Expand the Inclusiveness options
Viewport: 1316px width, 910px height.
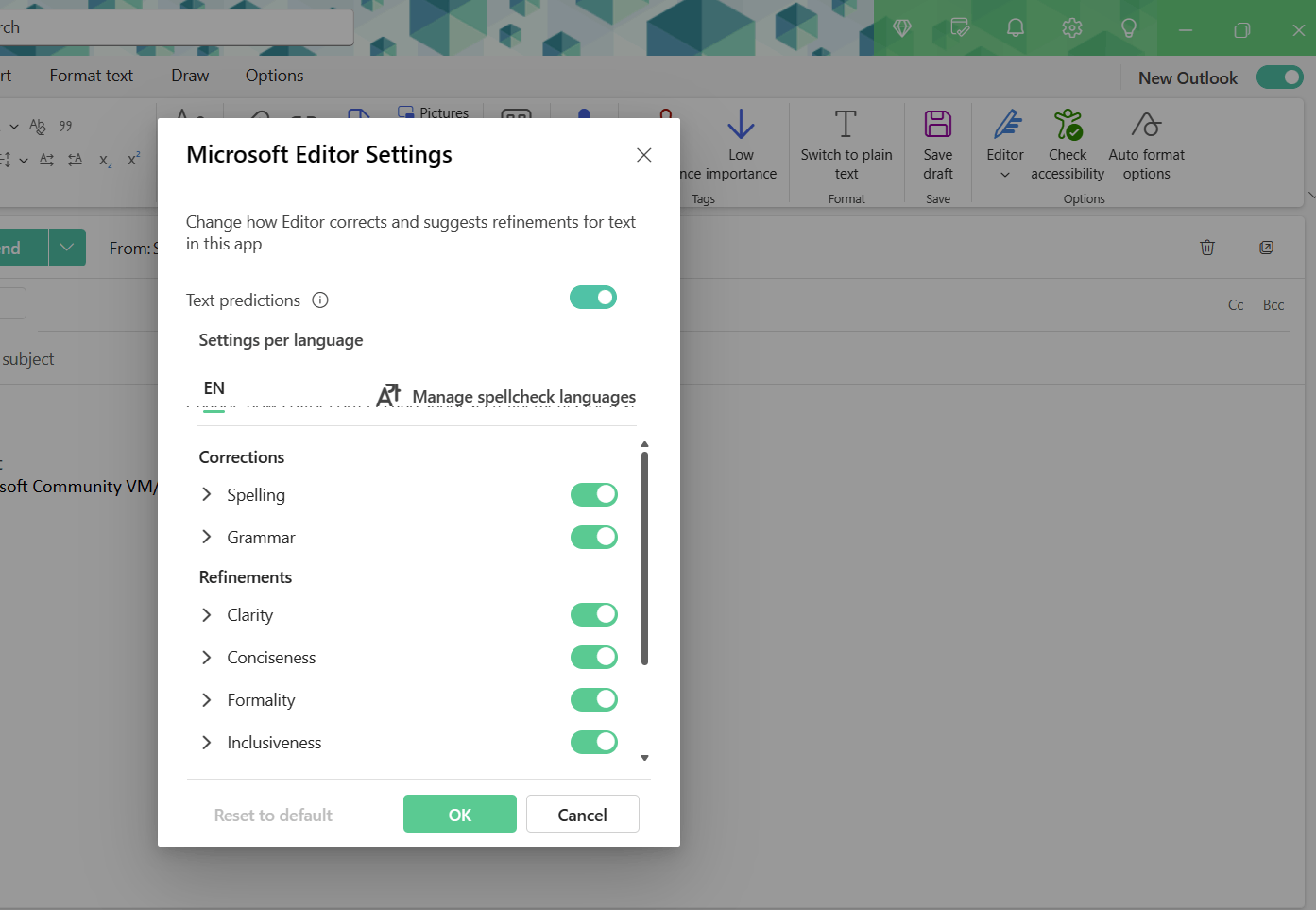(207, 742)
